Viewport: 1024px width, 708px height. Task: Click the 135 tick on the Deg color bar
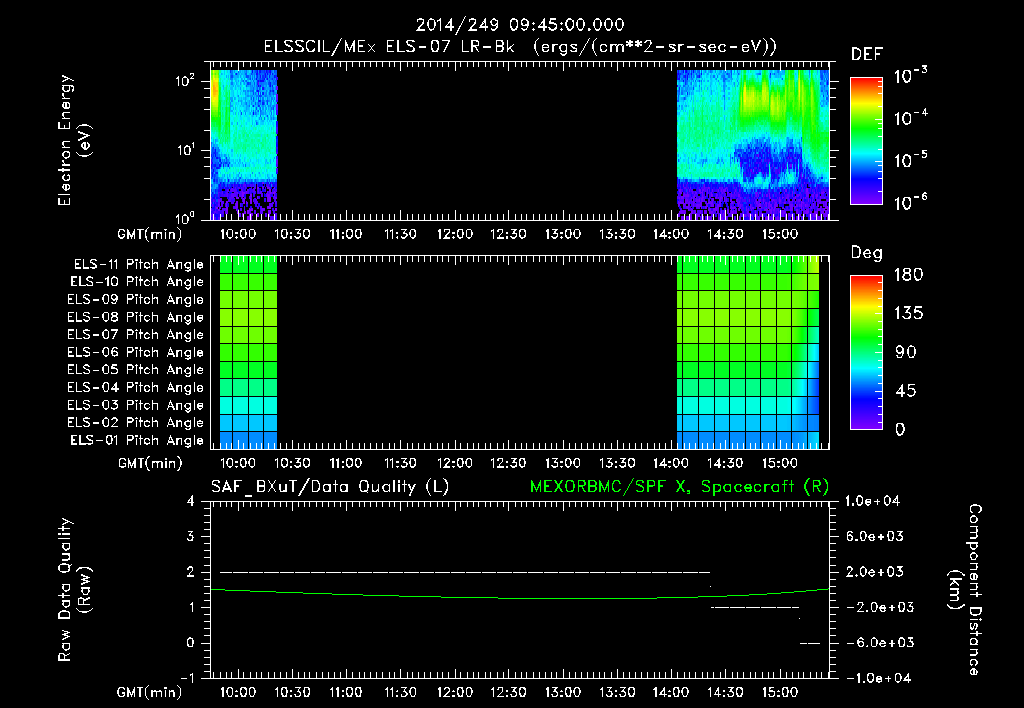click(908, 314)
